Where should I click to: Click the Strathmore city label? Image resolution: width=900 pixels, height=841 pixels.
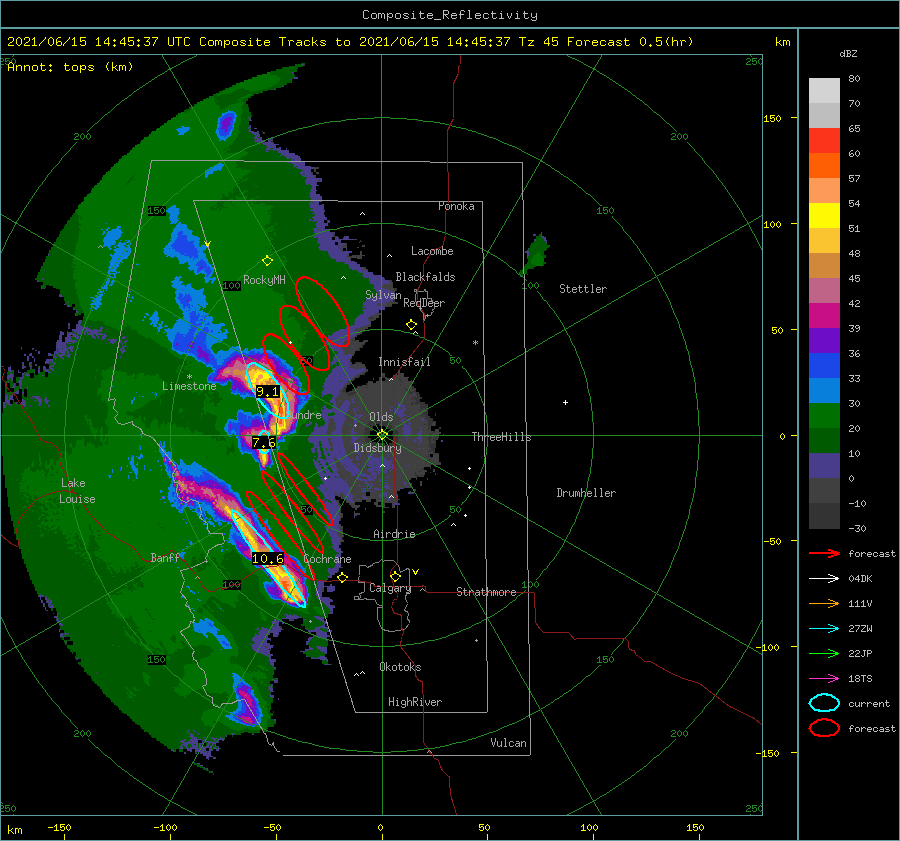(x=486, y=592)
